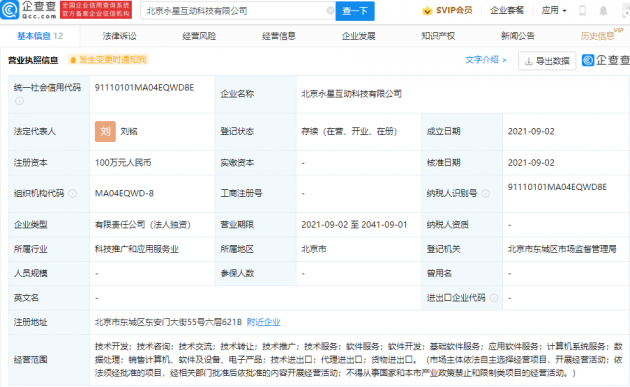The width and height of the screenshot is (630, 387).
Task: Click 发生变更时通知我 notification button
Action: coord(108,60)
